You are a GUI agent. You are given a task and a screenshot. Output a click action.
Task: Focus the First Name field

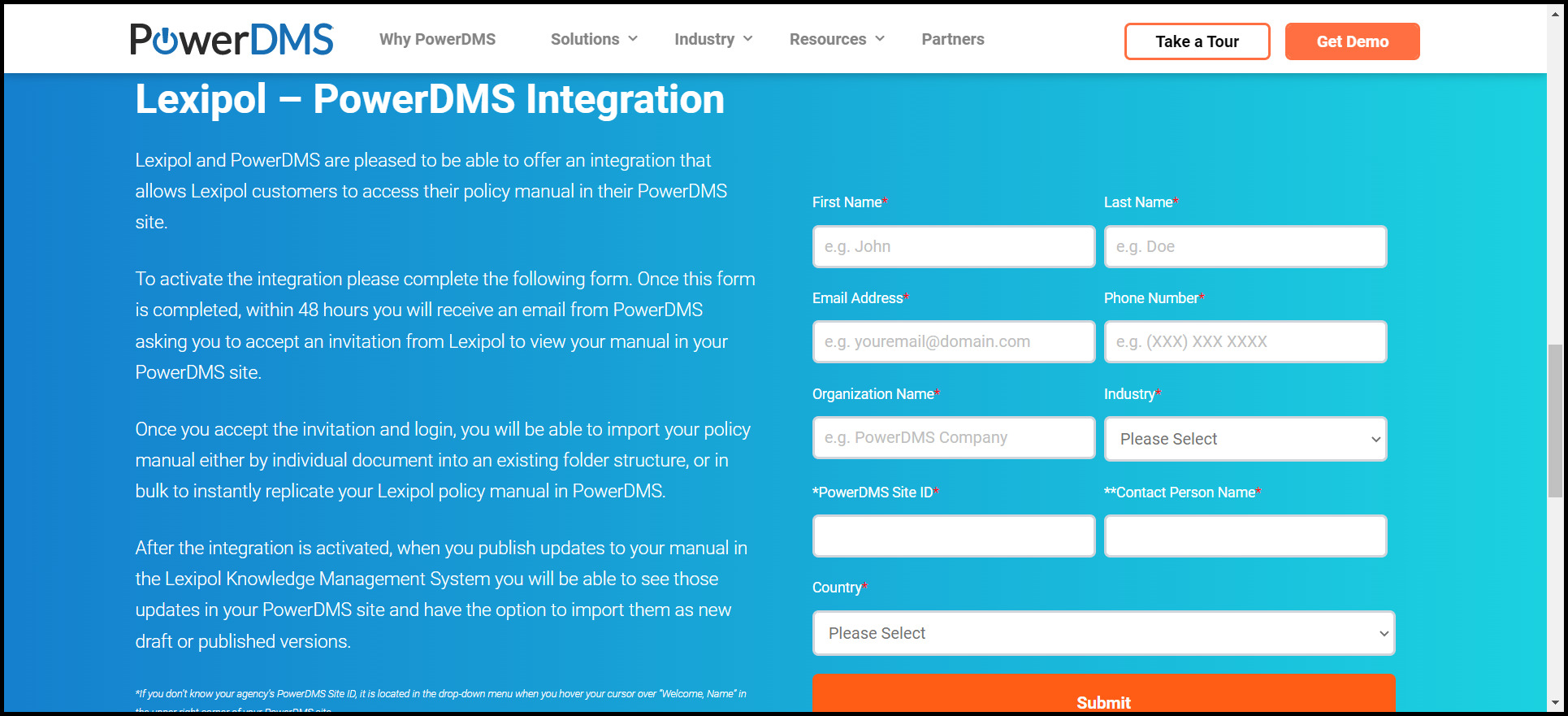954,246
